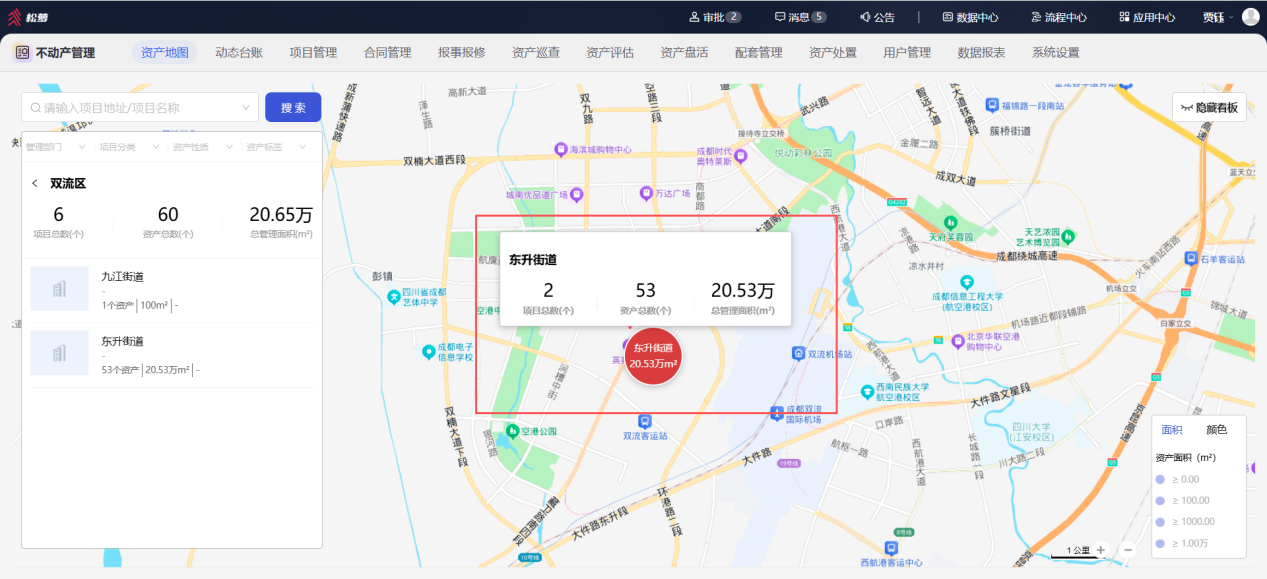Open the 应用中心 app center grid
Screen dimensions: 1267x579
coord(1146,17)
